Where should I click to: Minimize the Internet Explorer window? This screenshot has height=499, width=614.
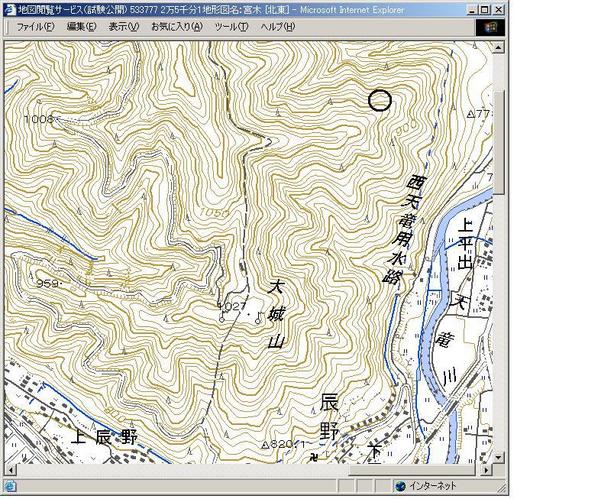pyautogui.click(x=474, y=9)
